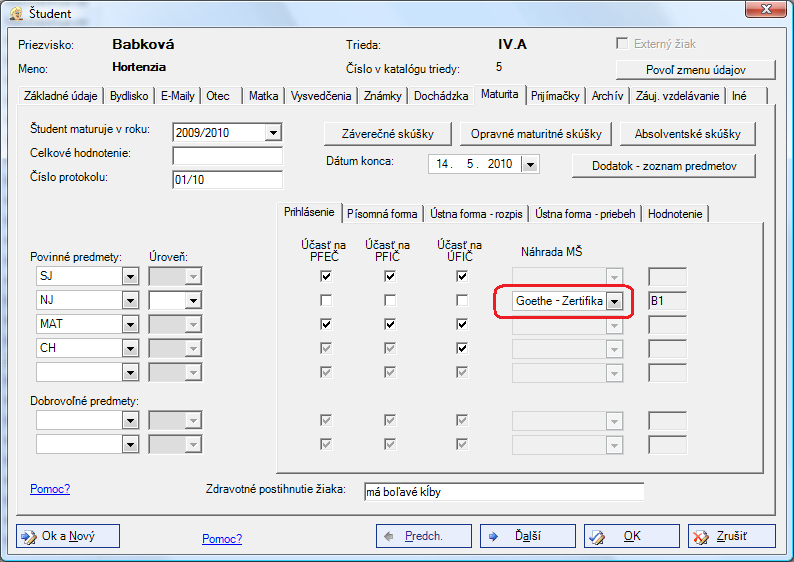794x562 pixels.
Task: Open the Úroveň dropdown for NJ
Action: point(193,301)
